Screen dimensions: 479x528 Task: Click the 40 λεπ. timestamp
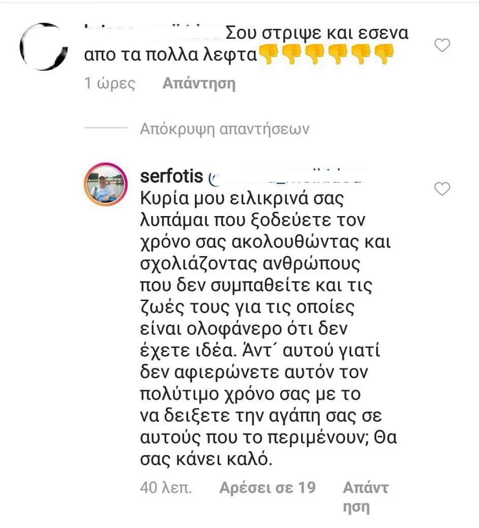click(x=166, y=488)
